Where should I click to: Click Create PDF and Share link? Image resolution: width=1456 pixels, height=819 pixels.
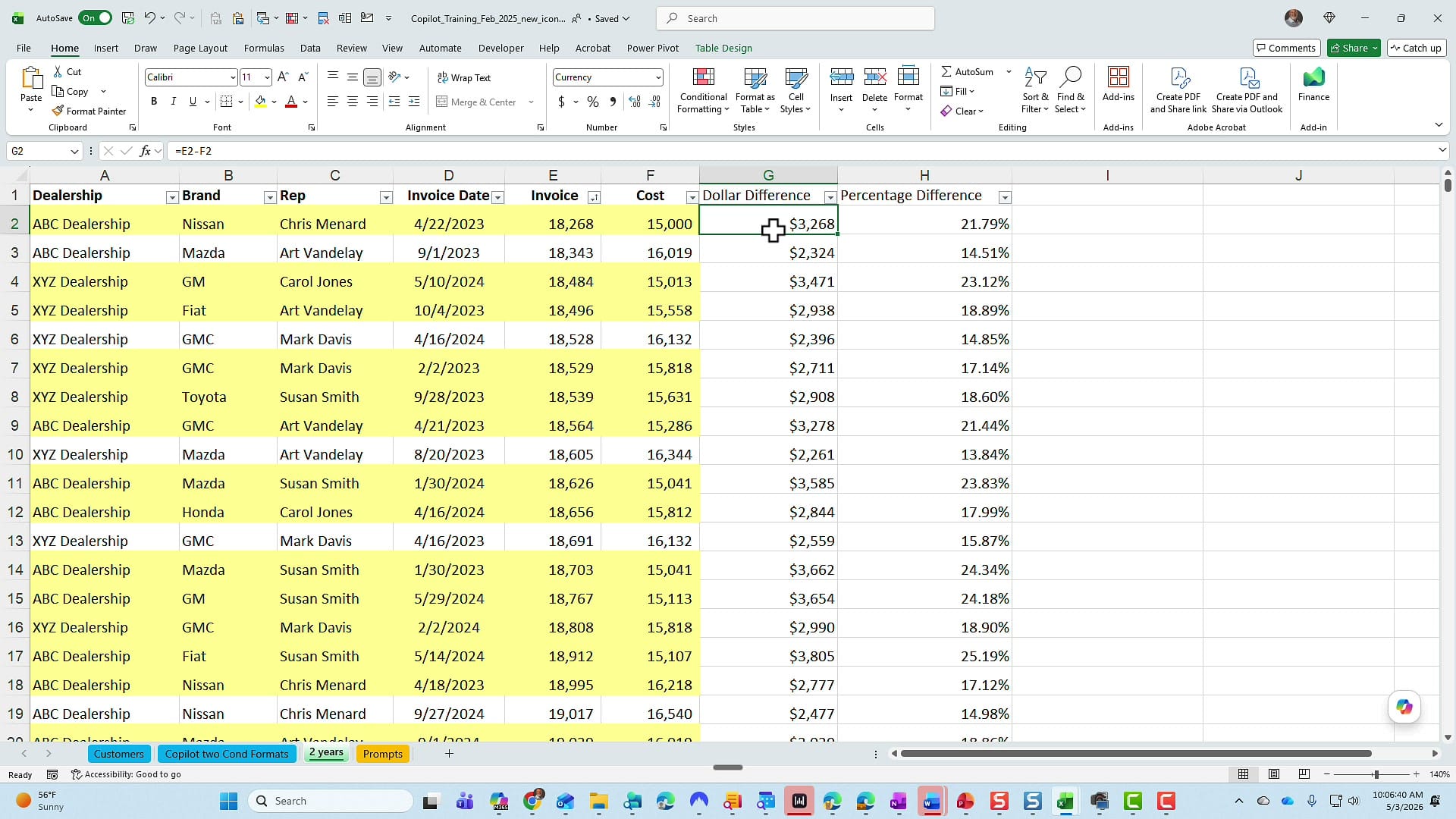[x=1178, y=90]
